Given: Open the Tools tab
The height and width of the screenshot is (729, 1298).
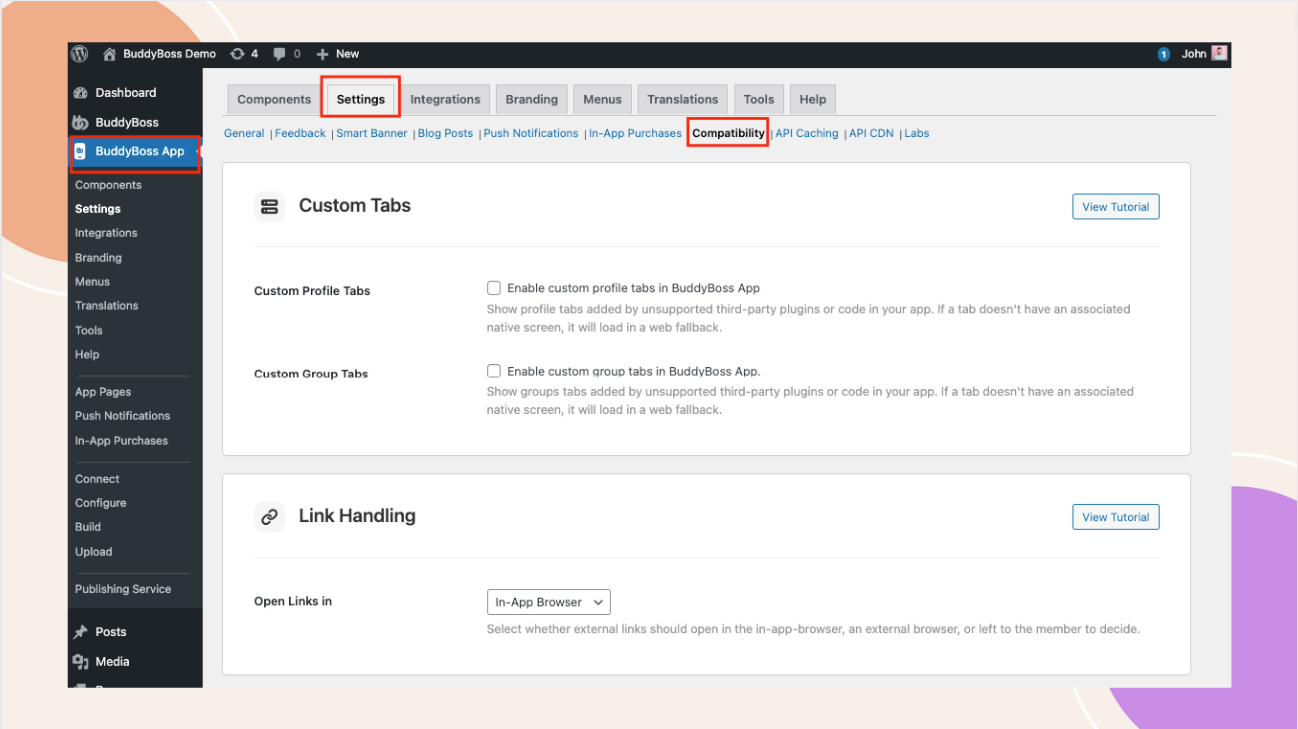Looking at the screenshot, I should coord(759,99).
